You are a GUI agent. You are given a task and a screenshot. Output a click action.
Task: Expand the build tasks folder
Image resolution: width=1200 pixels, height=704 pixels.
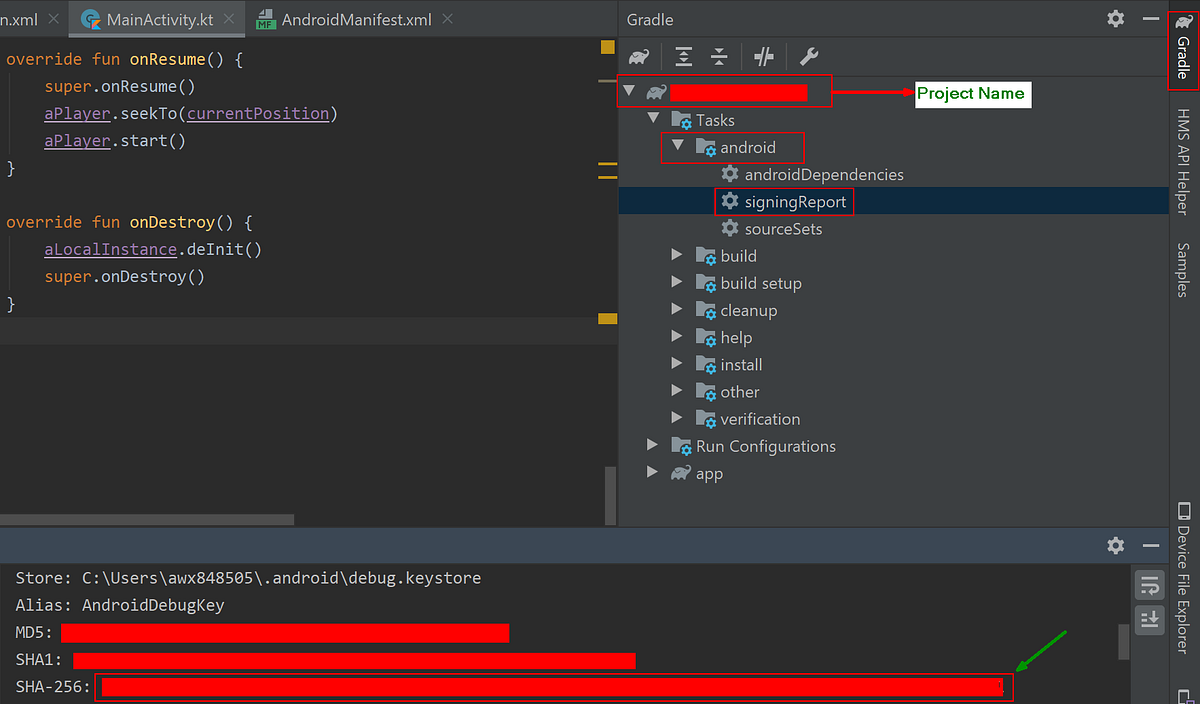pos(677,255)
